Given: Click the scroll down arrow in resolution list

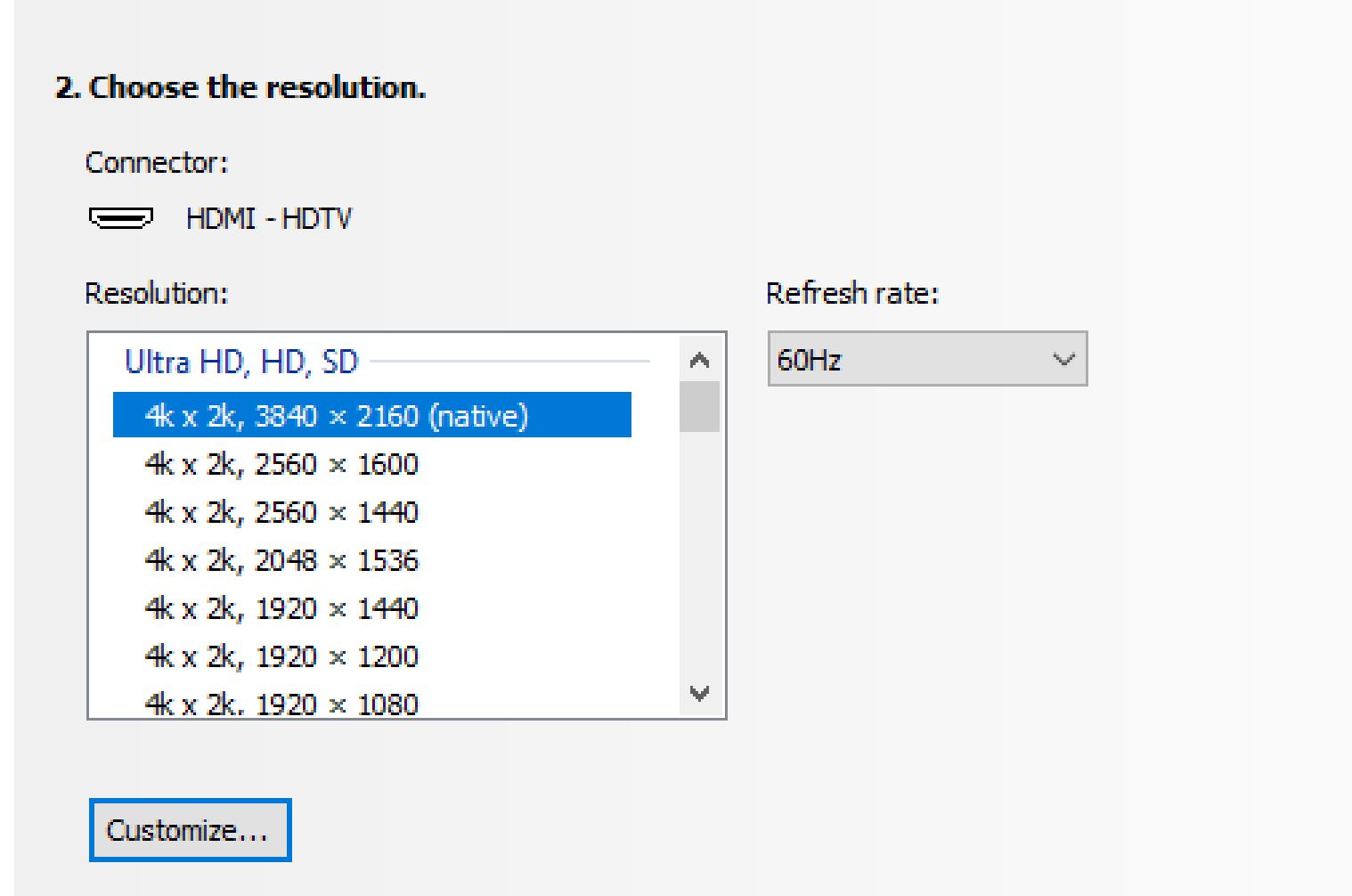Looking at the screenshot, I should click(700, 693).
